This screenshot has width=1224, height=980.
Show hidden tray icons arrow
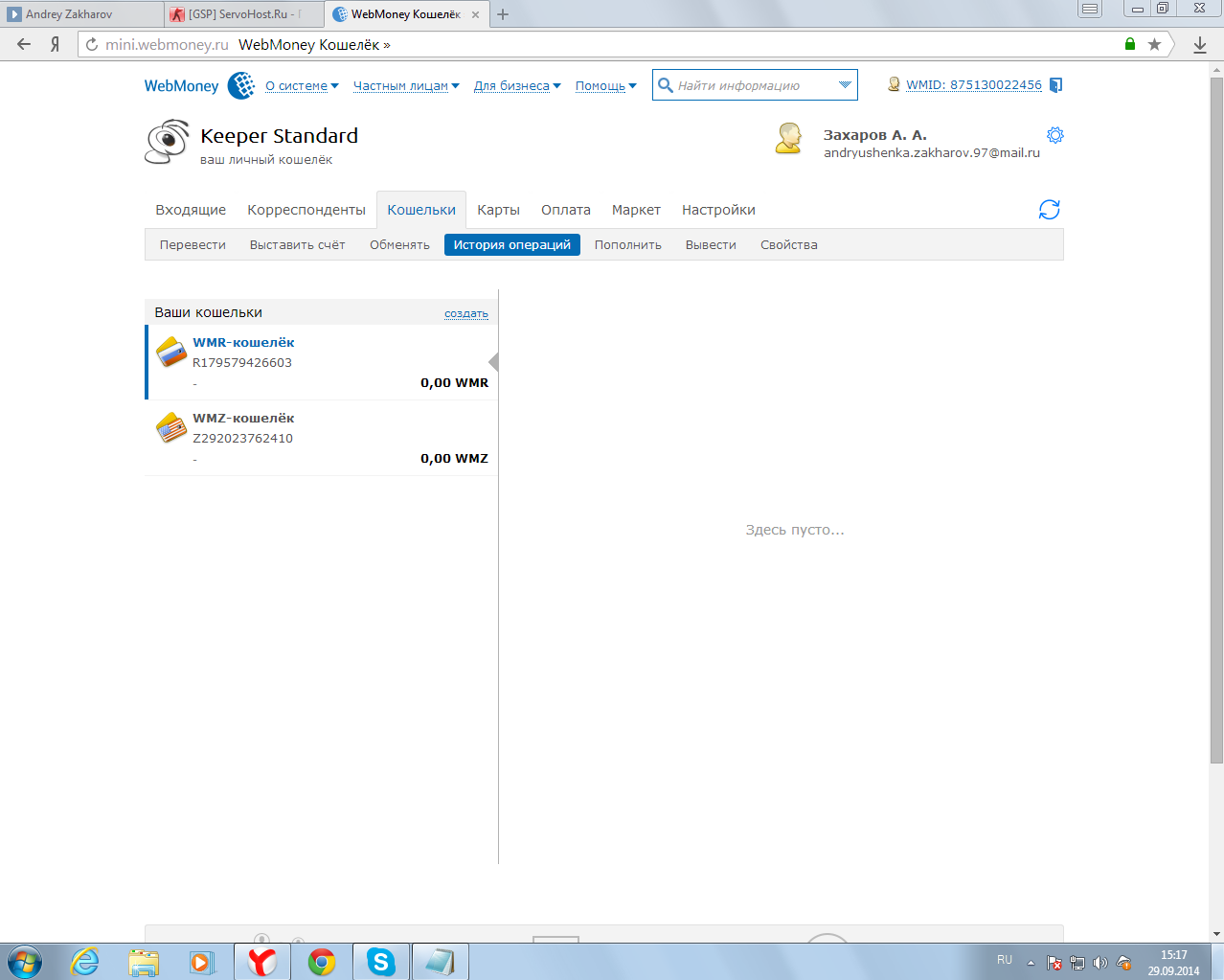pyautogui.click(x=1031, y=963)
